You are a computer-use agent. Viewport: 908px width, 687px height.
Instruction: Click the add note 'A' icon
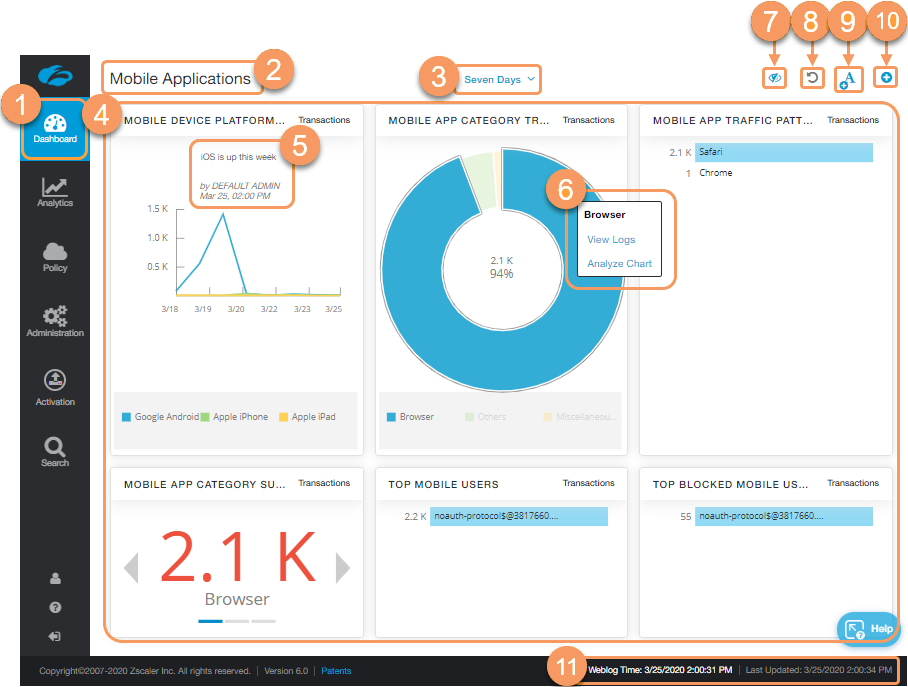[848, 79]
